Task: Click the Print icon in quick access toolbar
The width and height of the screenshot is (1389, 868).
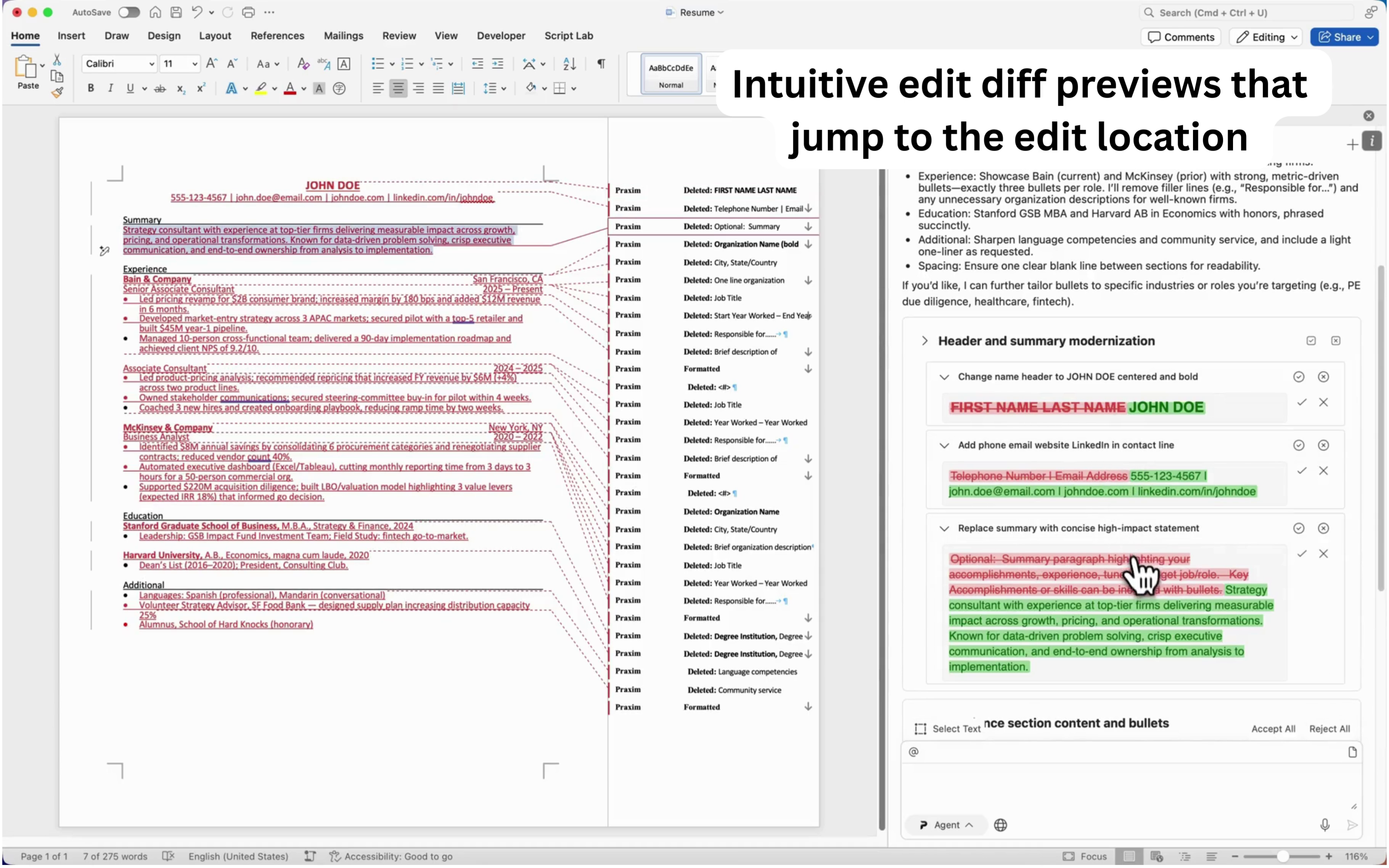Action: [249, 12]
